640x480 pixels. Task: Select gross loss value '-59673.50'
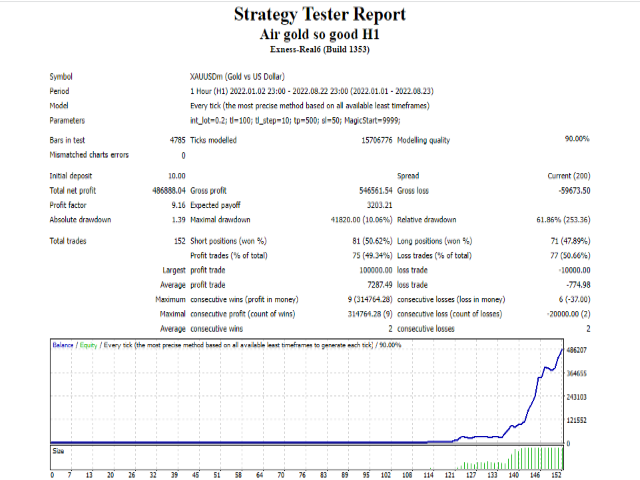point(574,191)
